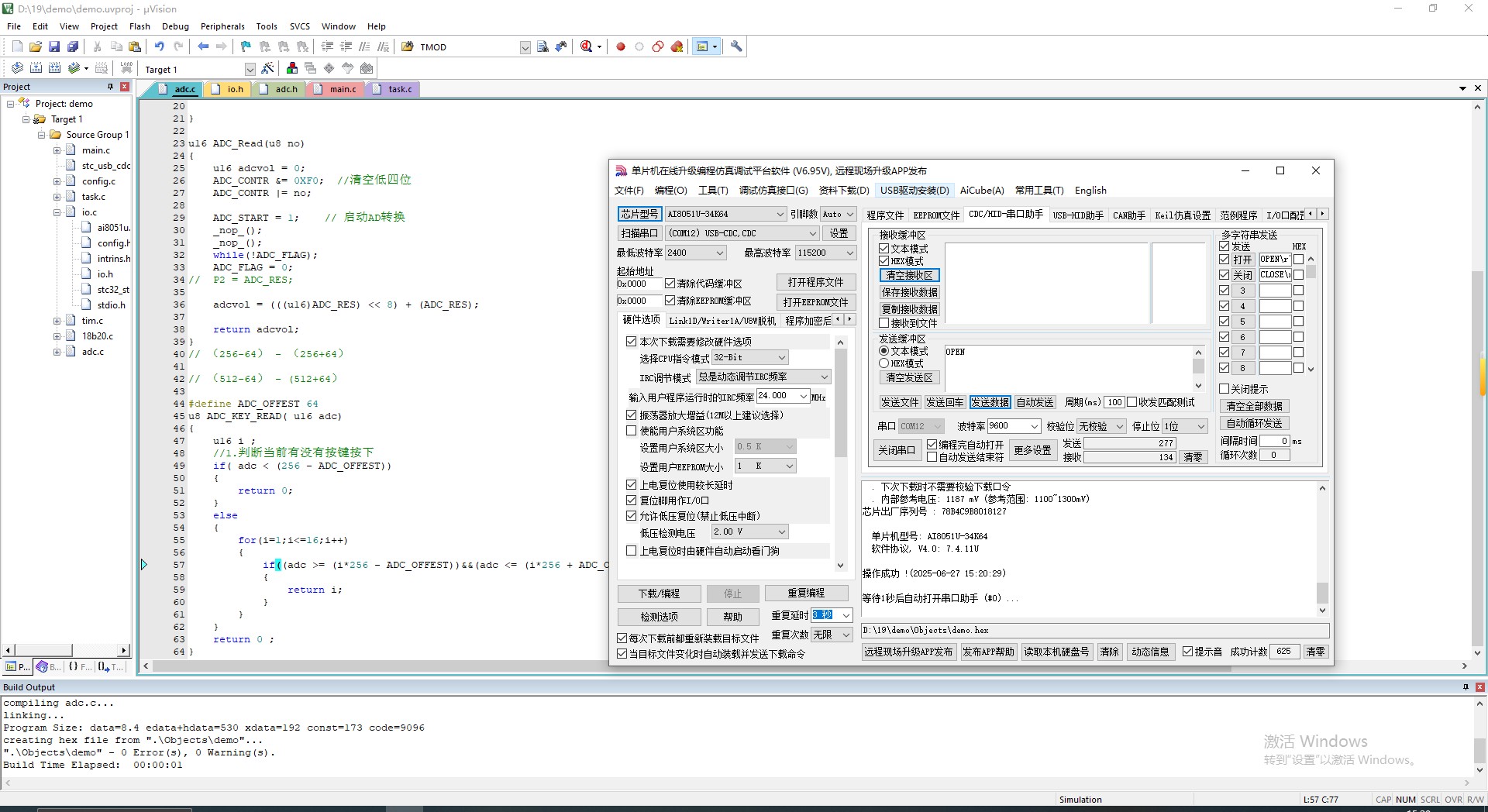Open Find in Files icon beside TMOD box
The width and height of the screenshot is (1488, 812).
coord(542,46)
